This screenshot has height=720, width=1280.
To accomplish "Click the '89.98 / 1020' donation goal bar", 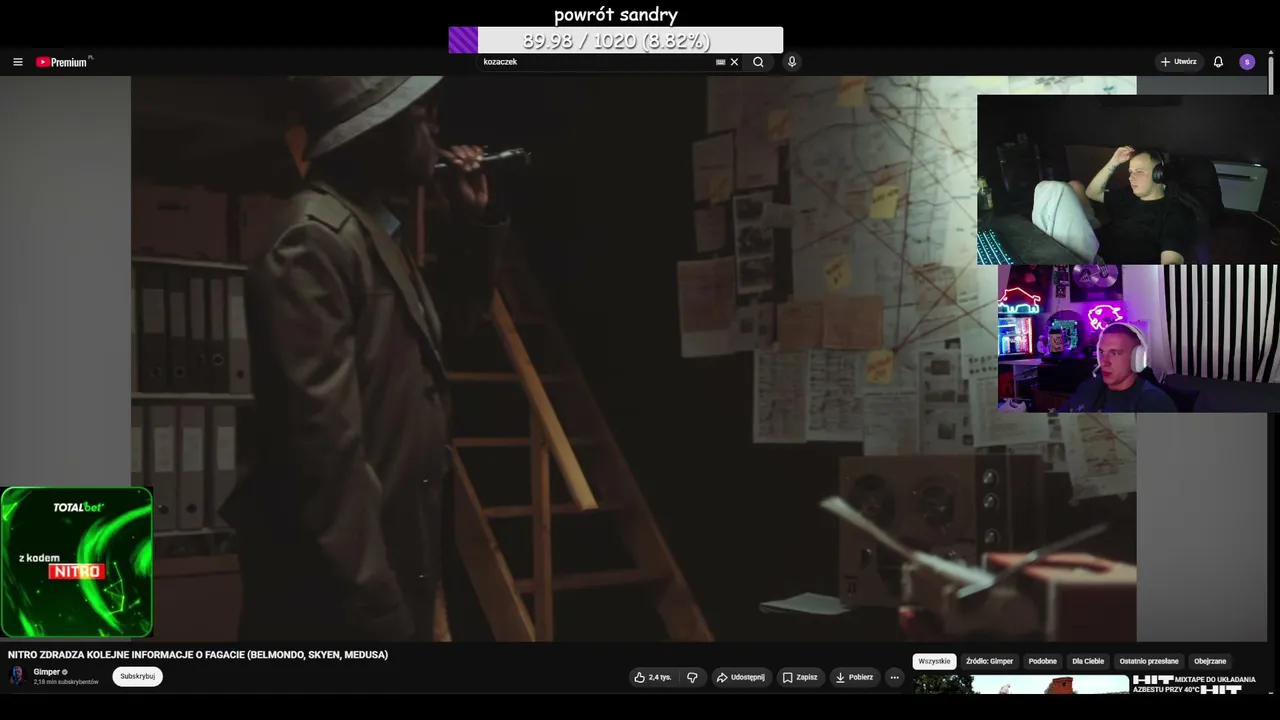I will pyautogui.click(x=616, y=40).
